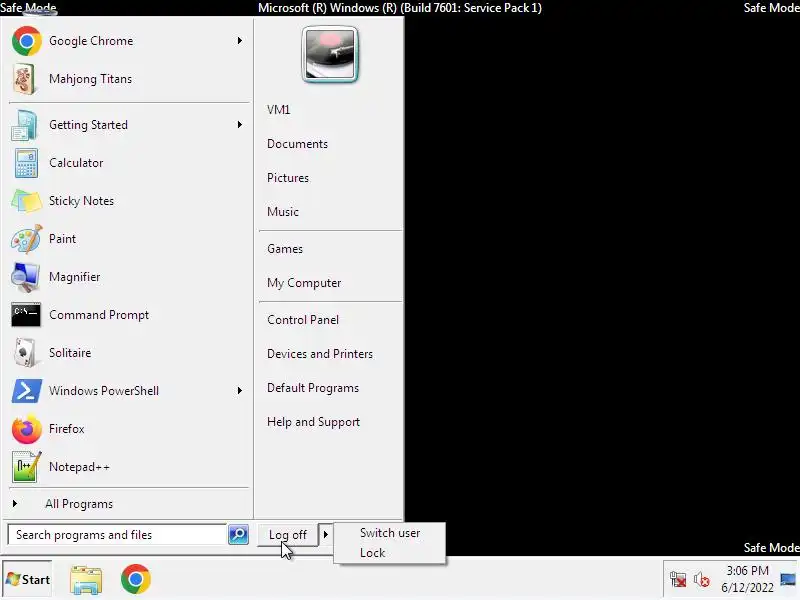Open Documents from the Start menu

click(297, 144)
